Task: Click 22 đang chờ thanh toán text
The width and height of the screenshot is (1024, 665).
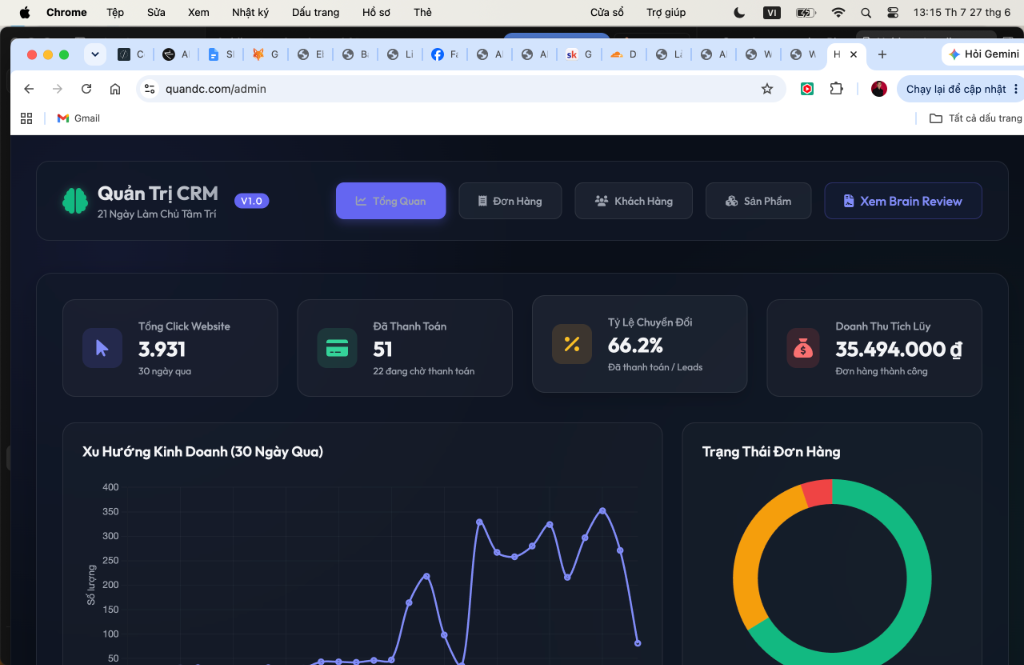Action: pos(424,371)
